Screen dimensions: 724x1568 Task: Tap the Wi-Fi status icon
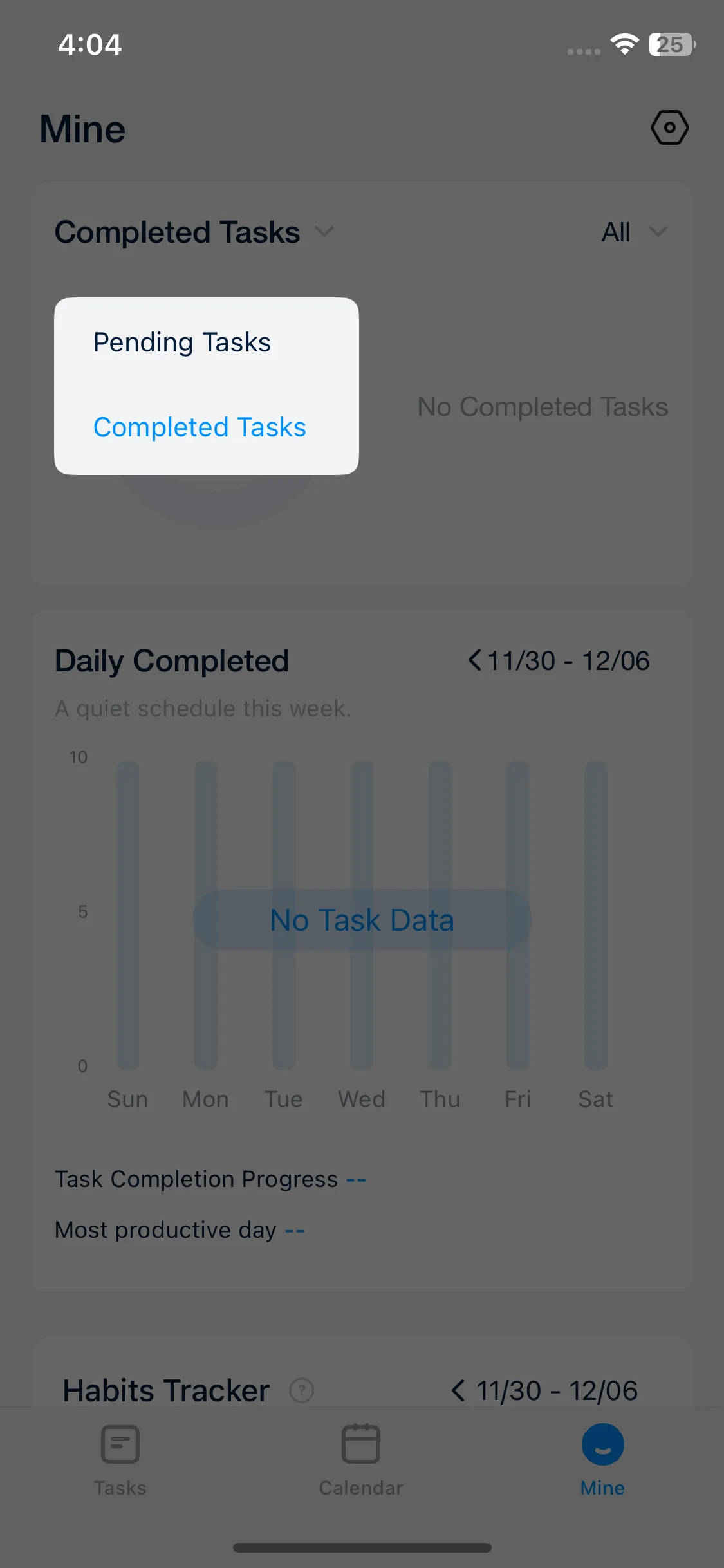(x=624, y=44)
